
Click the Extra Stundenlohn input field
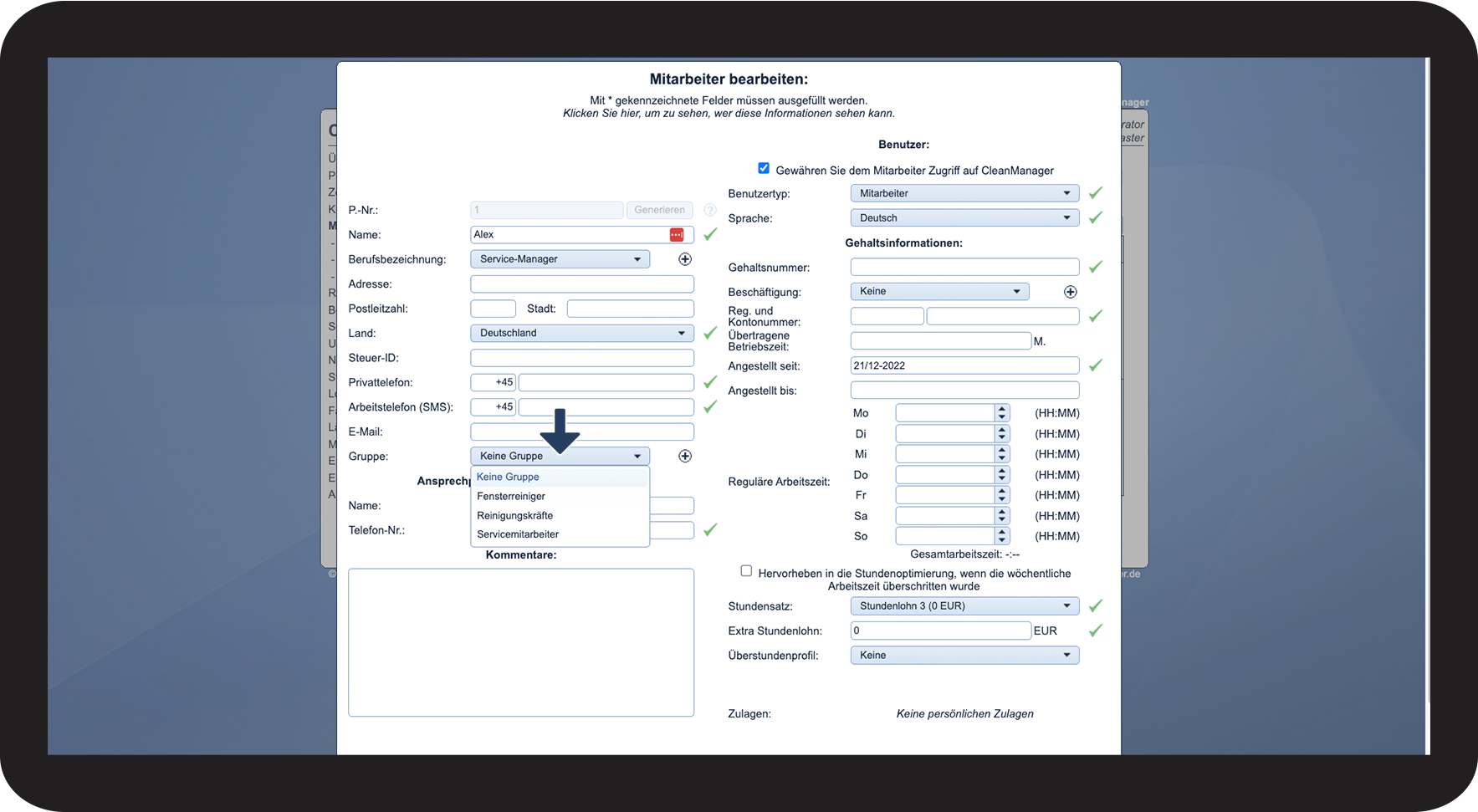941,631
